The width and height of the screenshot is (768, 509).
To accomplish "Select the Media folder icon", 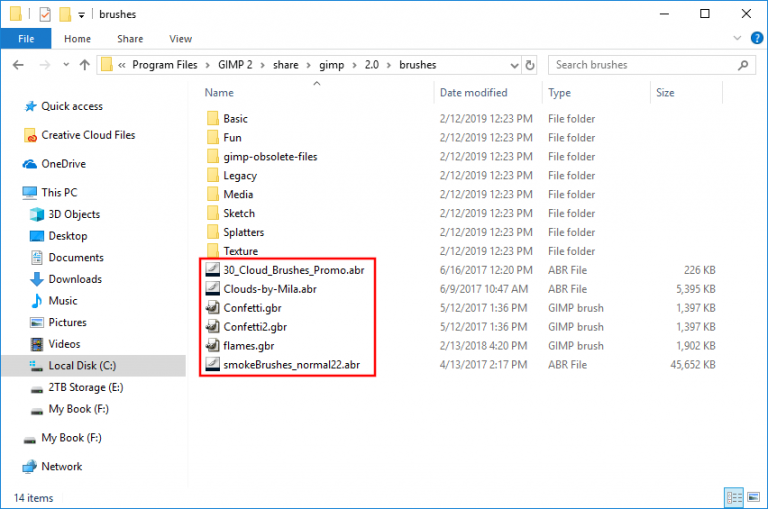I will (x=213, y=194).
